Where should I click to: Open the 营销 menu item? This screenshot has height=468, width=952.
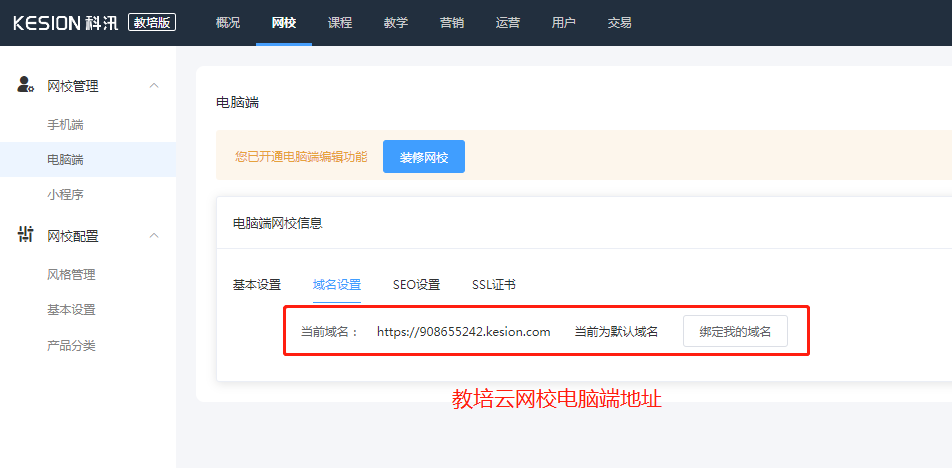[x=452, y=23]
